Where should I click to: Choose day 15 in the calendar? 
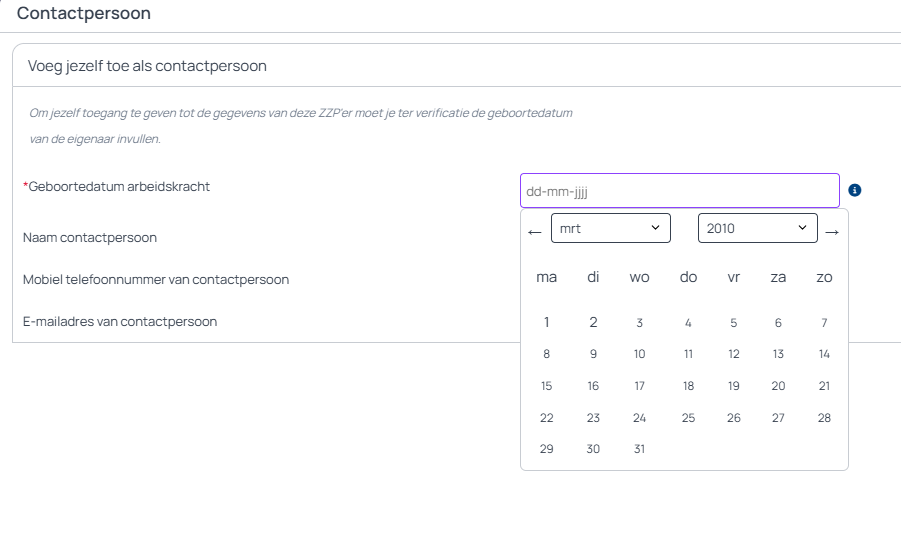(x=546, y=386)
